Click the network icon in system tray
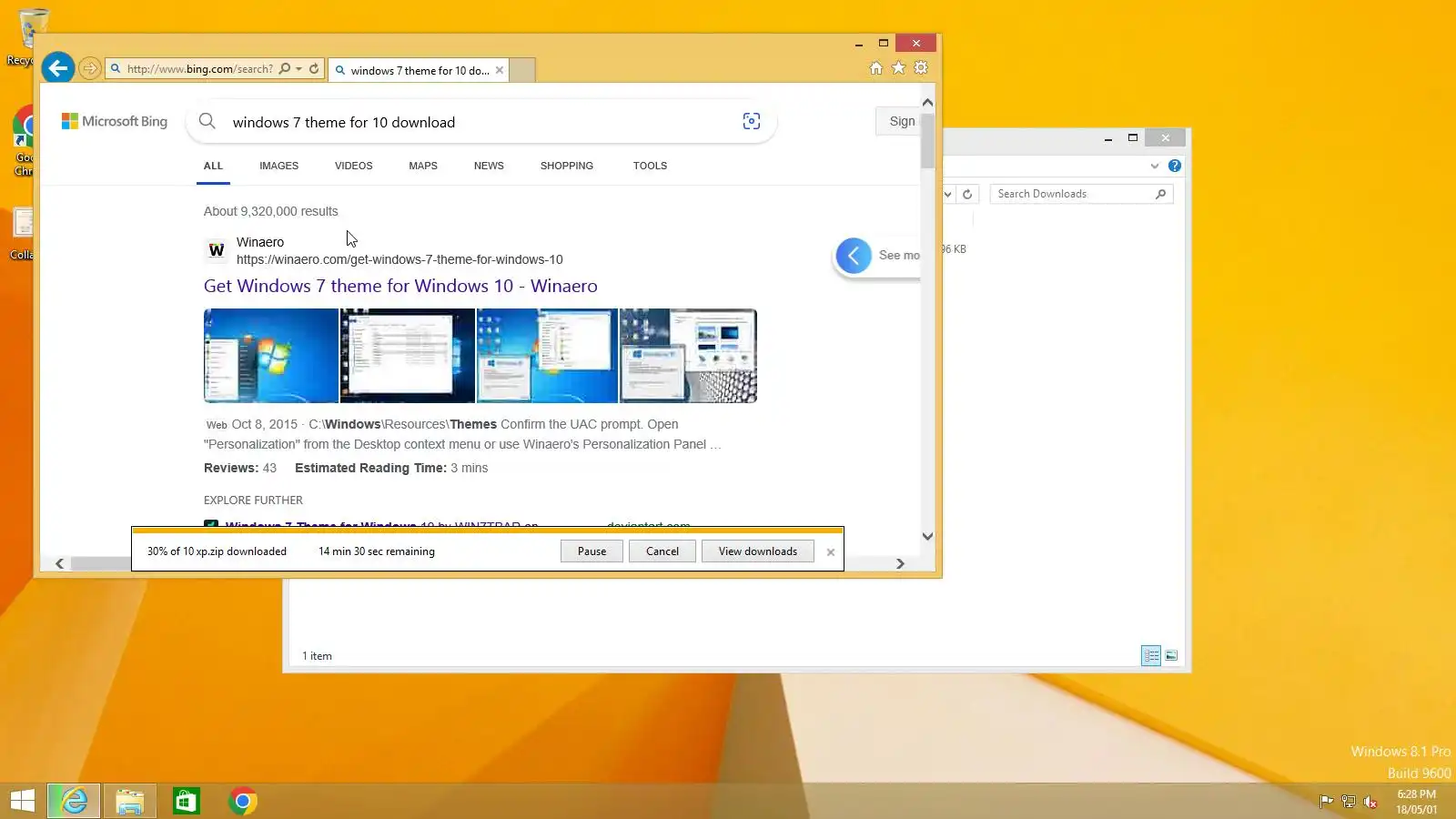Image resolution: width=1456 pixels, height=819 pixels. pos(1349,802)
